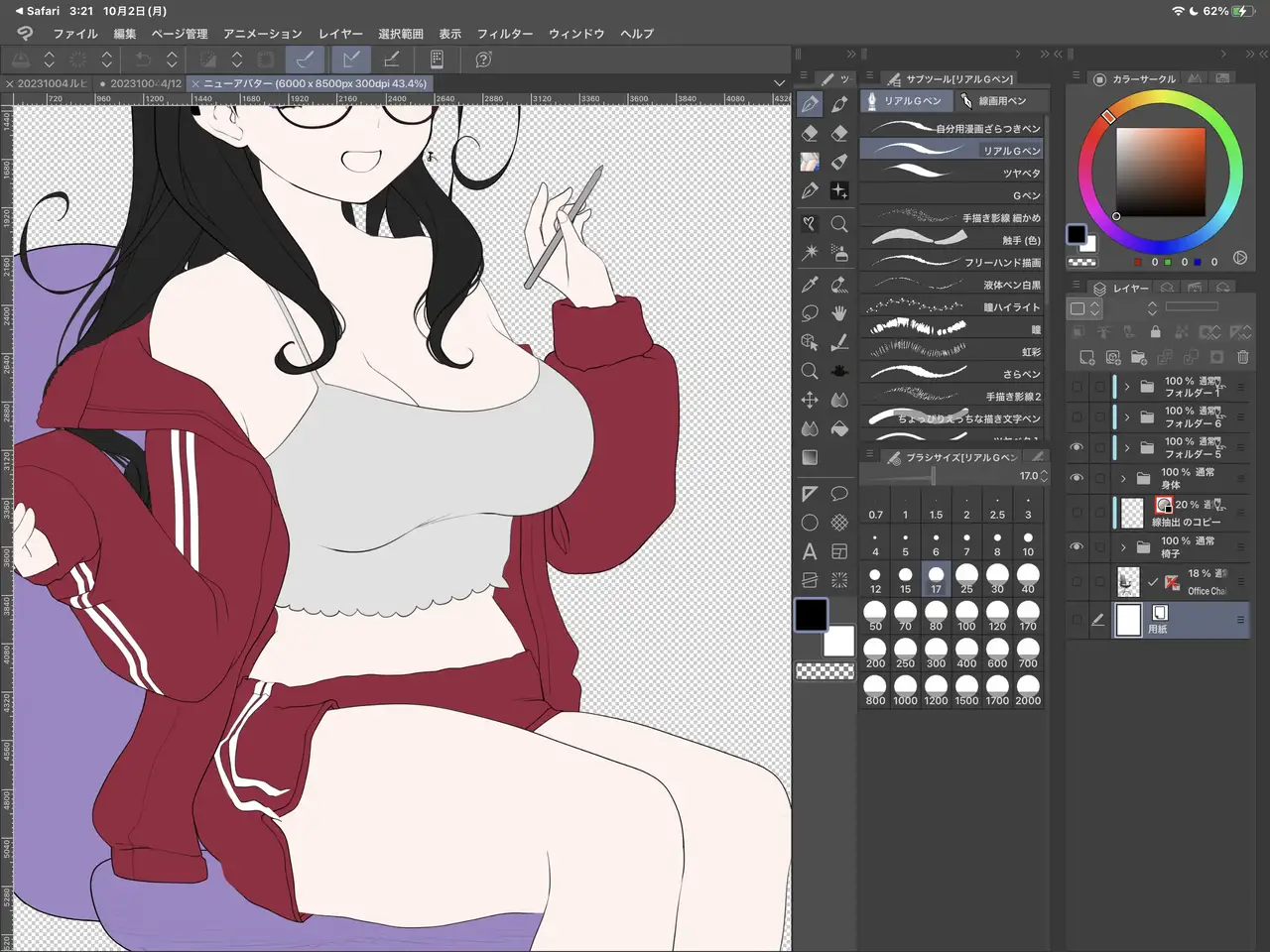Select the lasso selection tool
Image resolution: width=1270 pixels, height=952 pixels.
click(x=810, y=313)
